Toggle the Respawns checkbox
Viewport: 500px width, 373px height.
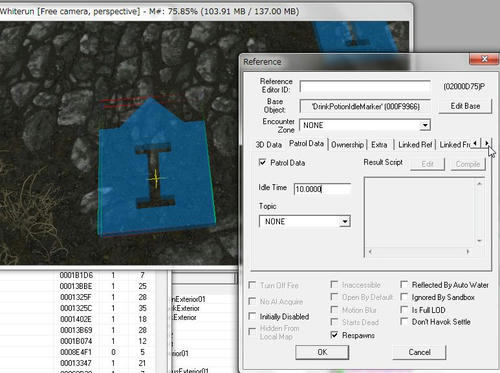[x=334, y=335]
